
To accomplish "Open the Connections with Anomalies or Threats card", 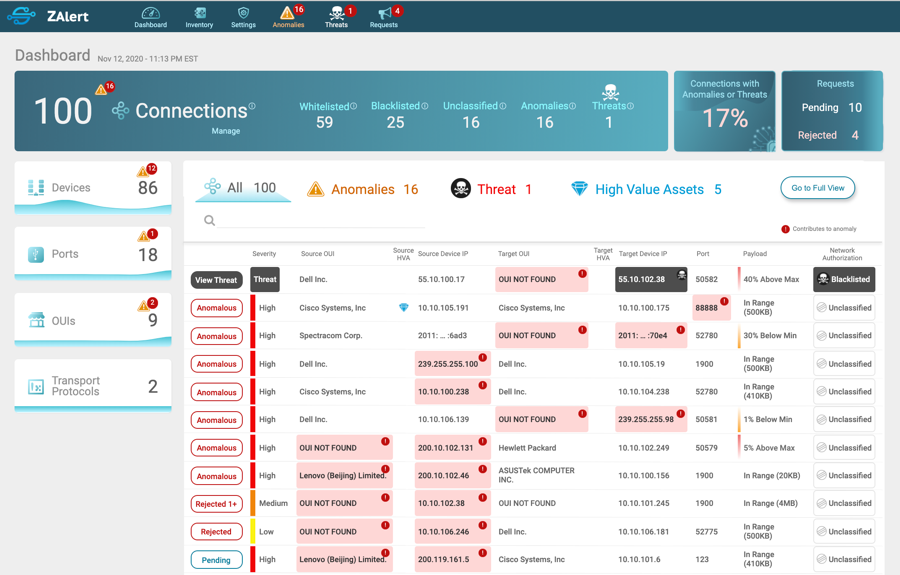I will 724,111.
